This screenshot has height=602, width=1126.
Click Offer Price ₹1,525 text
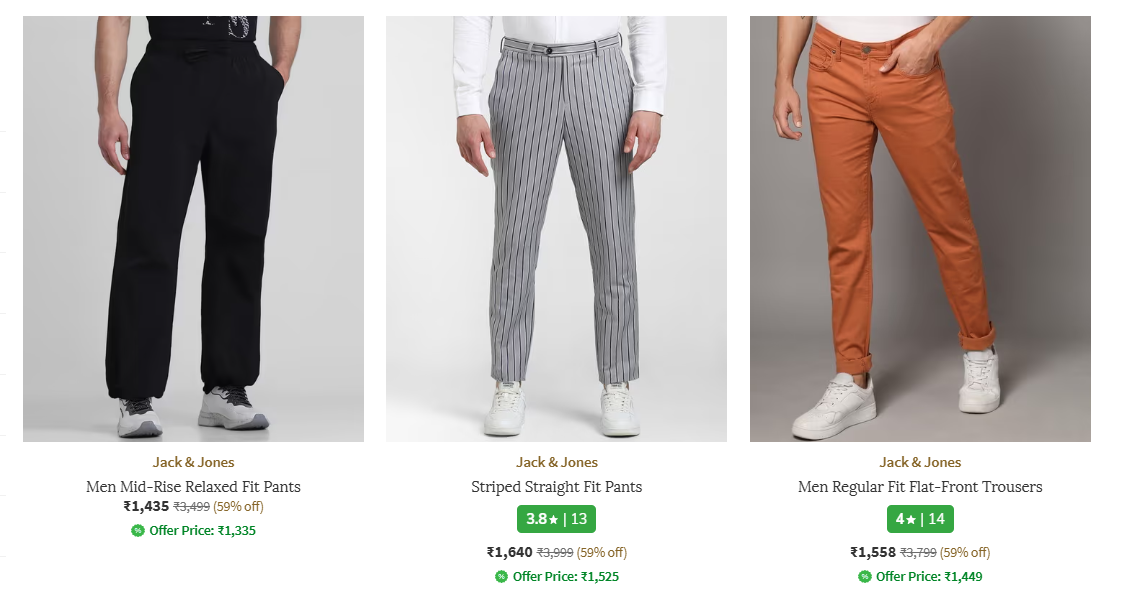(x=566, y=577)
